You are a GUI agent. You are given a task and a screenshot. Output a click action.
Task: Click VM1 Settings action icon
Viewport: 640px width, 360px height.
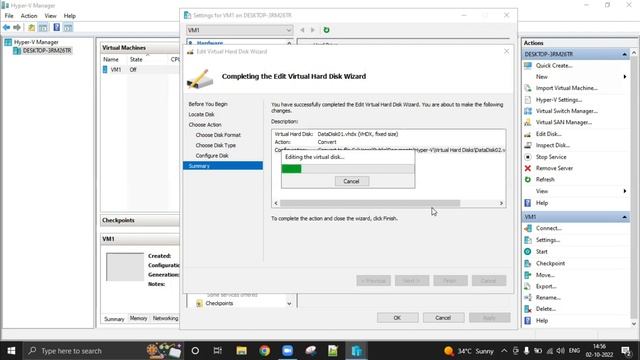[x=528, y=240]
